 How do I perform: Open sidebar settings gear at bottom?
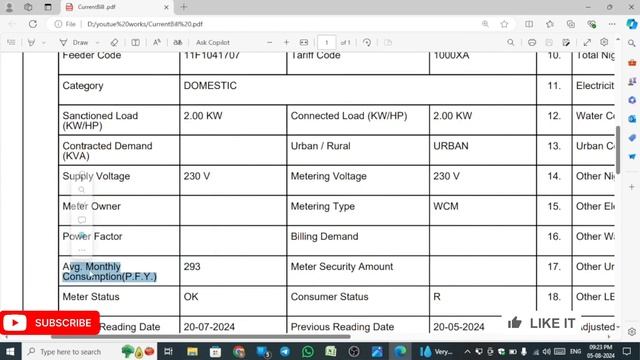coord(632,331)
